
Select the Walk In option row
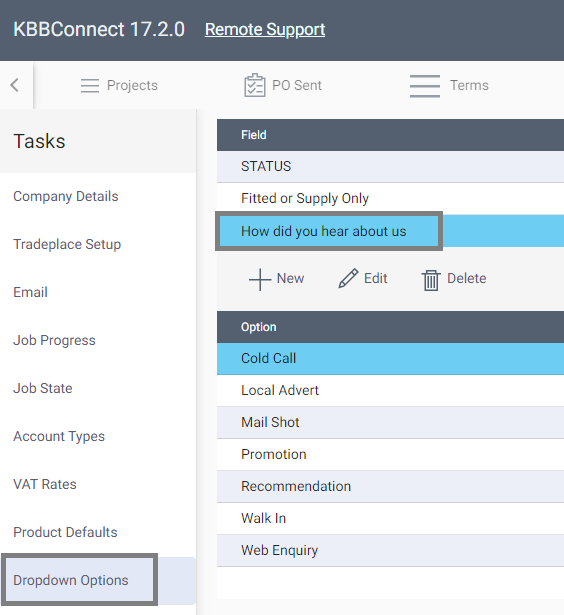(390, 519)
